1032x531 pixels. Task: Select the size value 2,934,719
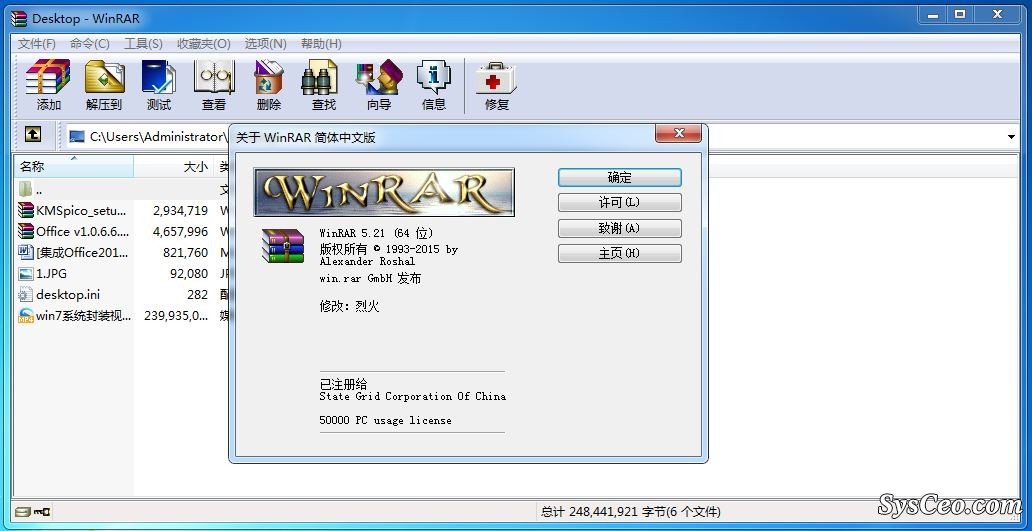[180, 211]
